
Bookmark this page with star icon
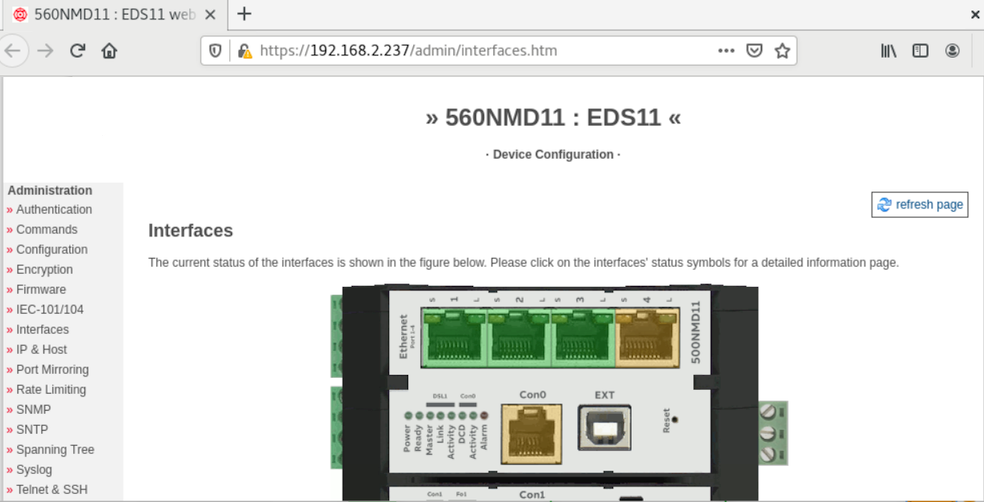[782, 51]
